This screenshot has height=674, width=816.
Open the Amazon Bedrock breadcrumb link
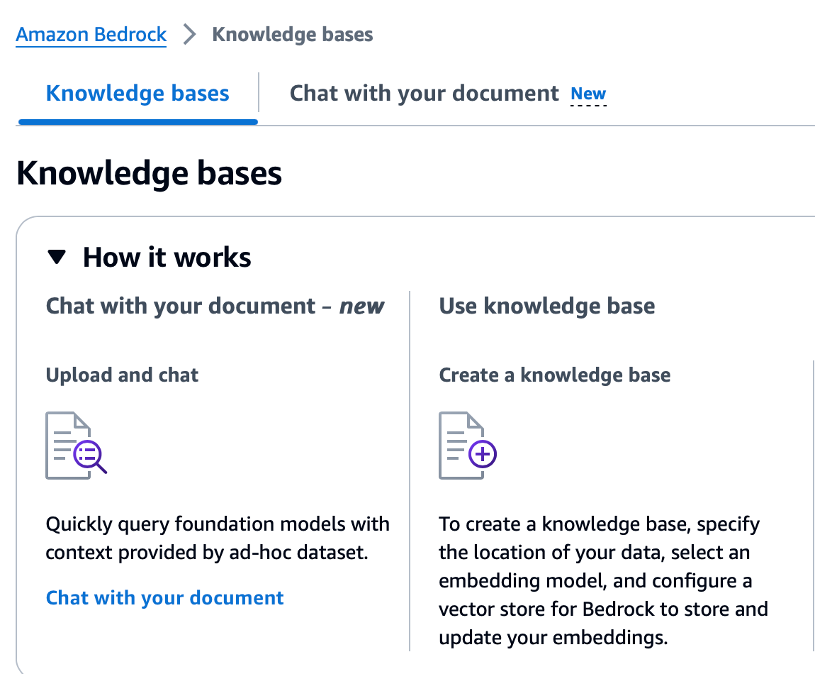point(91,35)
